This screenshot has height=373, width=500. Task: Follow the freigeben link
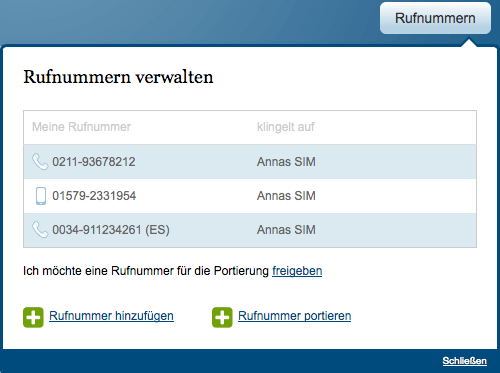click(x=297, y=271)
